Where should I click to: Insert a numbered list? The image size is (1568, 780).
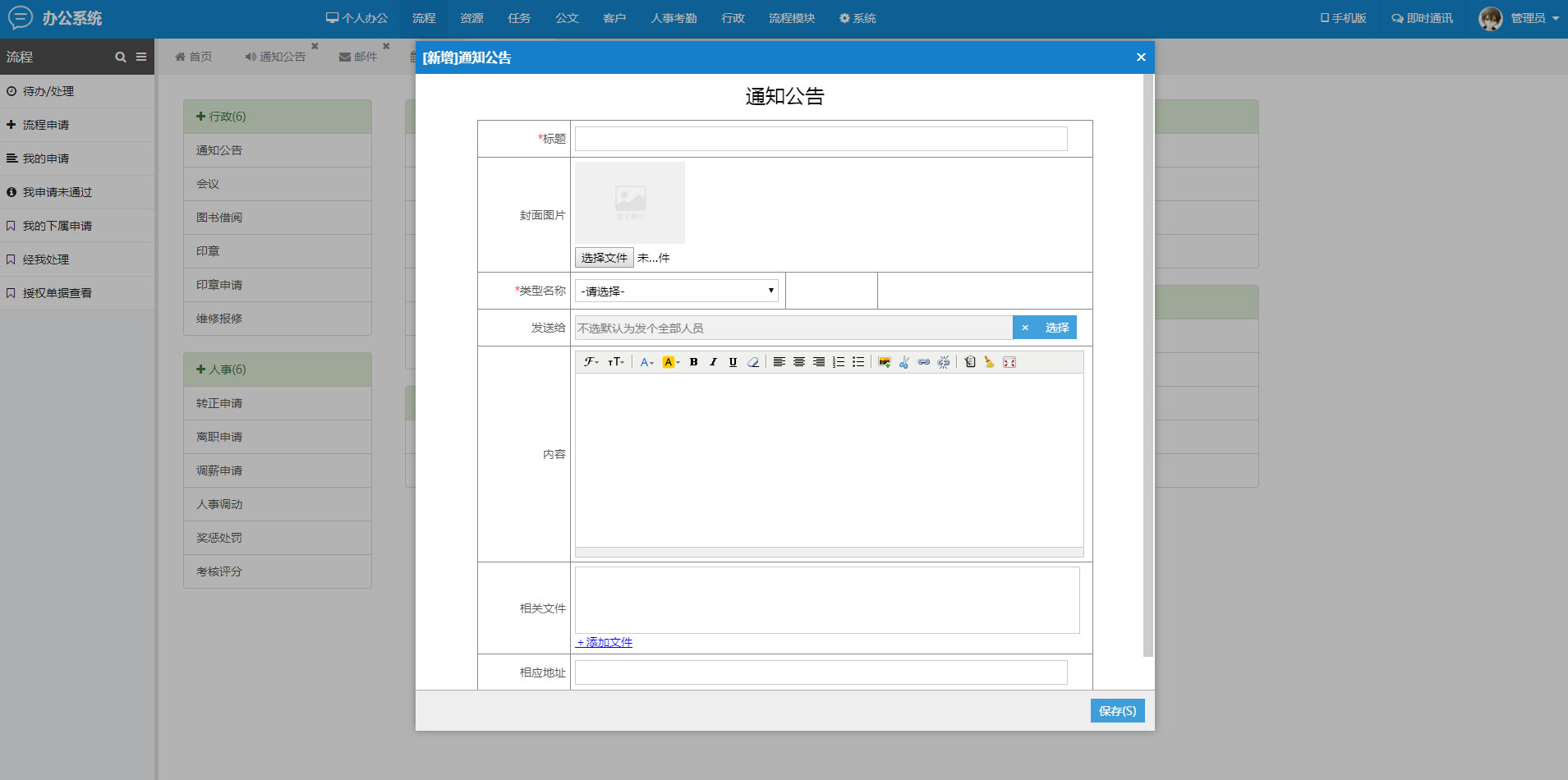click(x=838, y=362)
